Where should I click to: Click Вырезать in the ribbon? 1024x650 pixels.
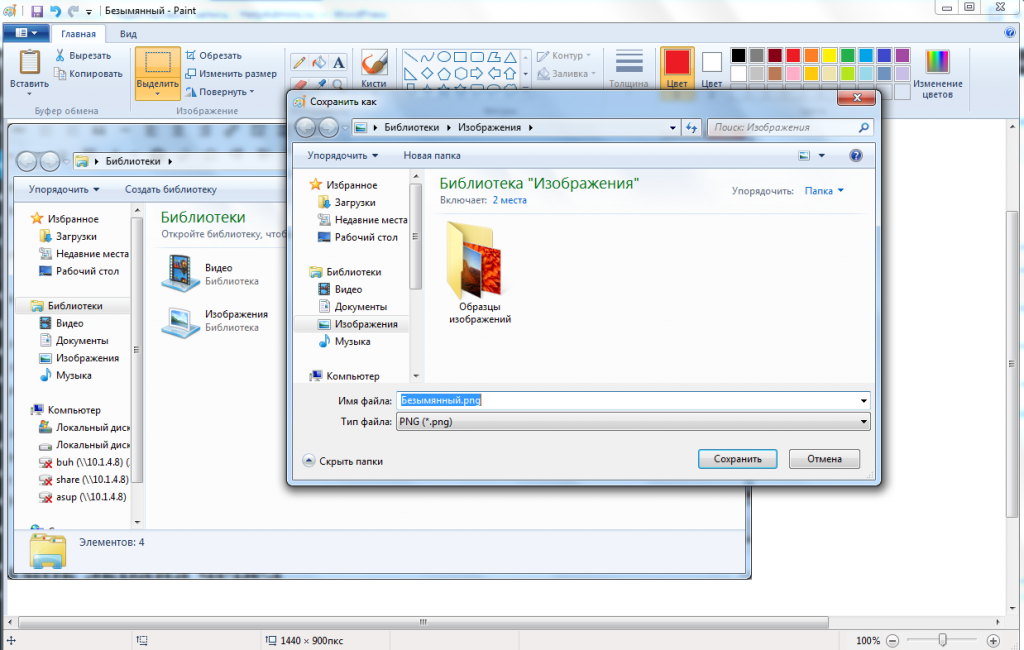pos(83,56)
